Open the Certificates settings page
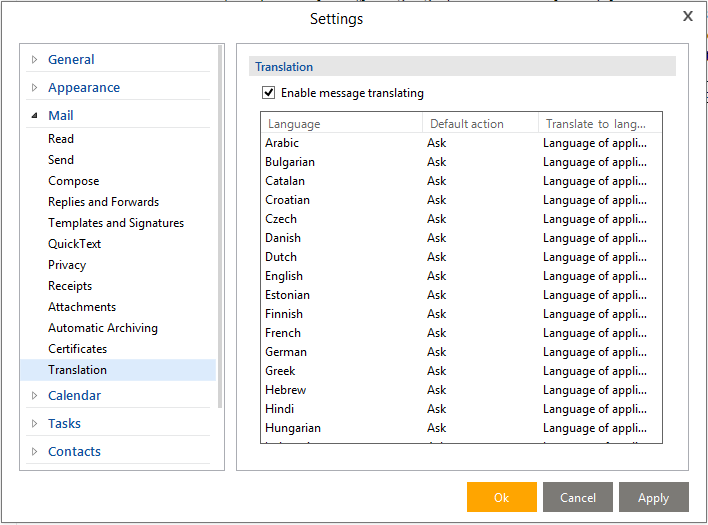The width and height of the screenshot is (708, 525). pyautogui.click(x=78, y=349)
